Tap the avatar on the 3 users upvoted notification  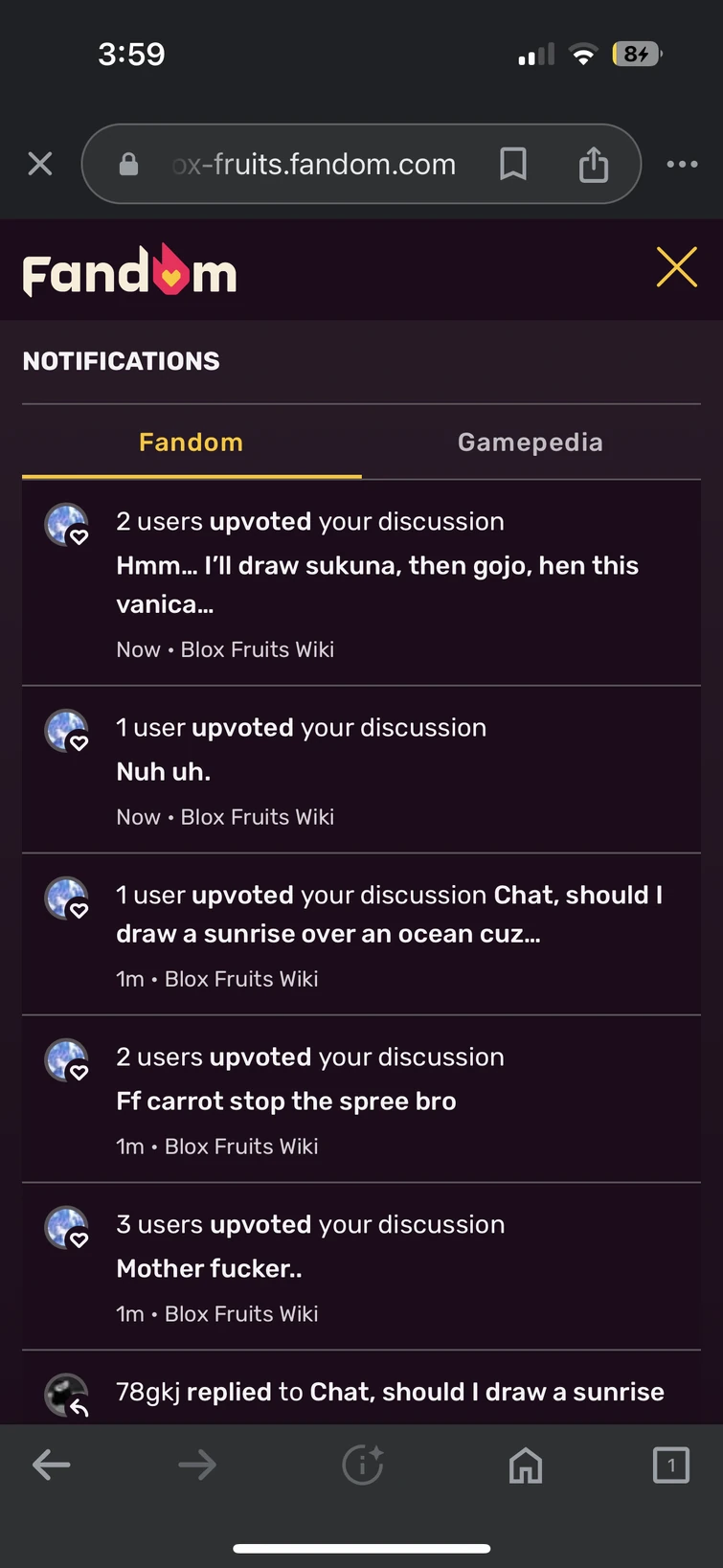[x=66, y=1227]
